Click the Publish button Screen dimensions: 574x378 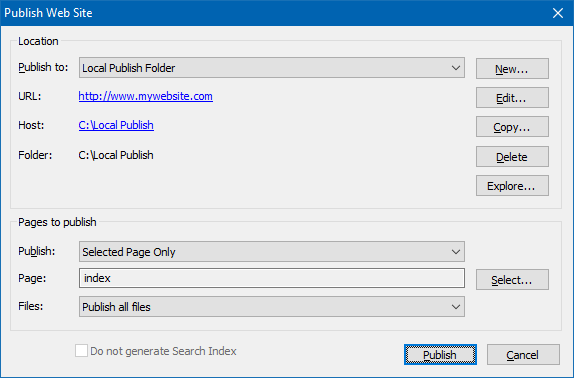[x=440, y=355]
